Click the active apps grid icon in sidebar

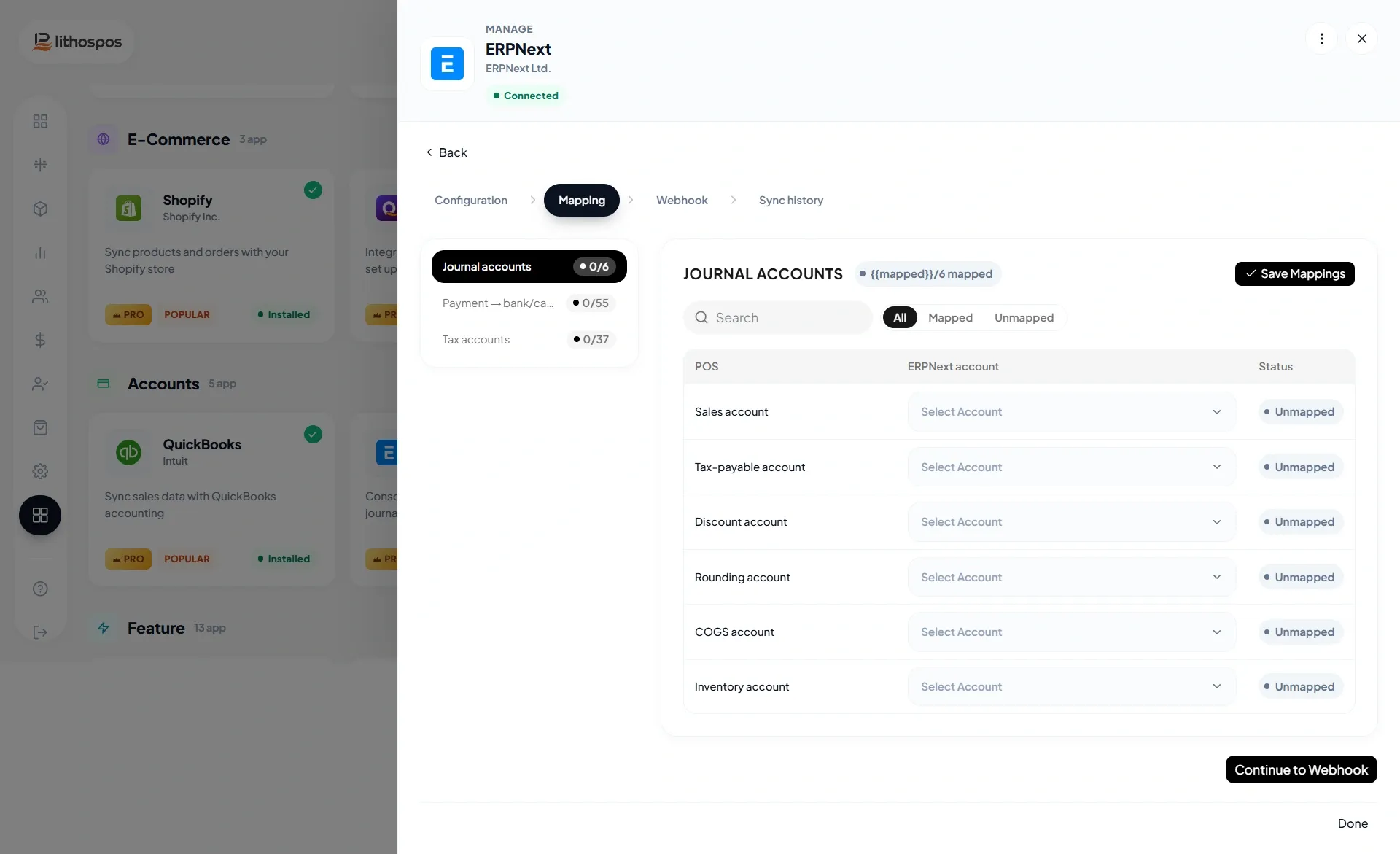point(40,516)
